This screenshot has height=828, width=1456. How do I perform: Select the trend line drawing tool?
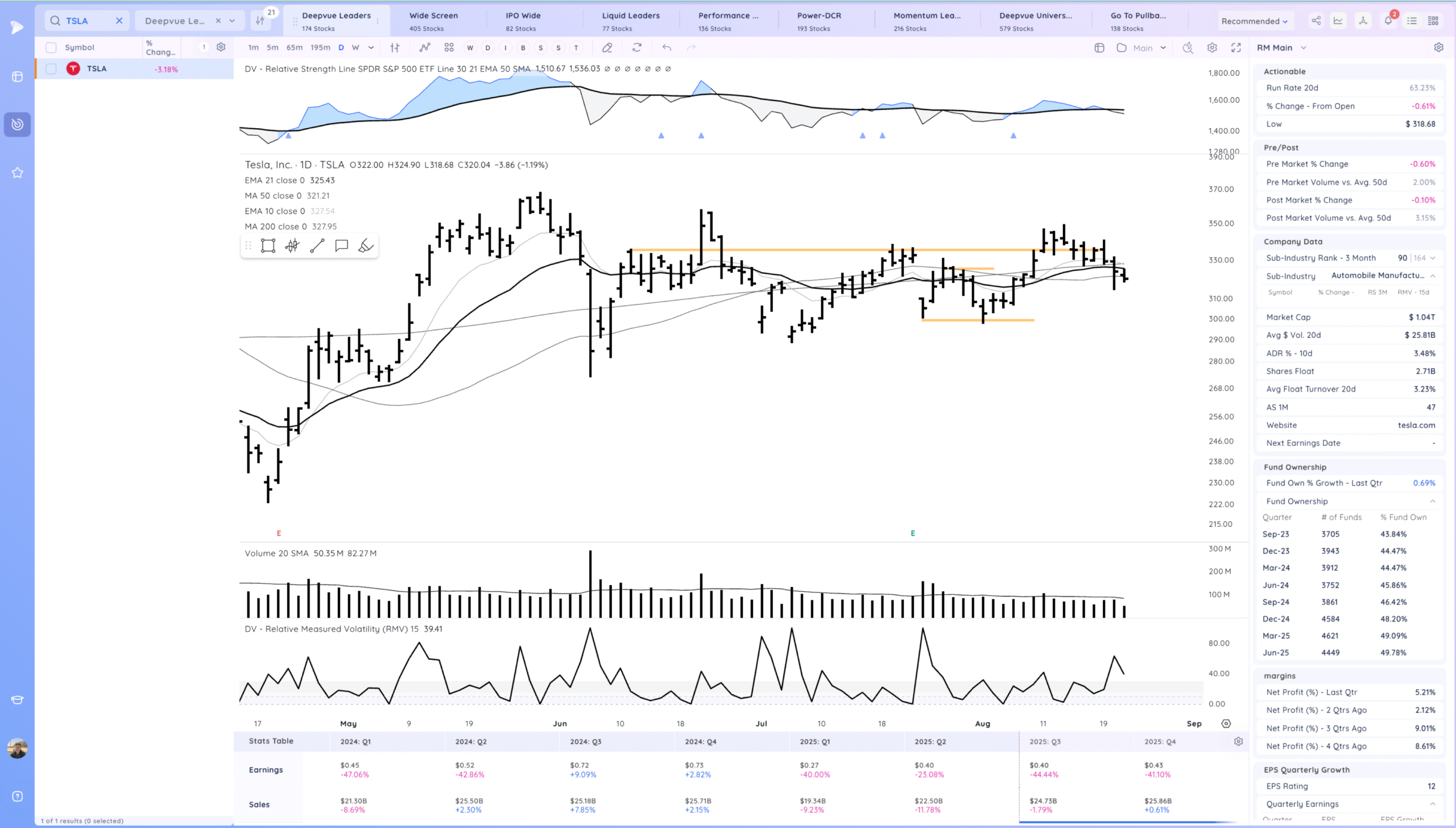click(317, 246)
